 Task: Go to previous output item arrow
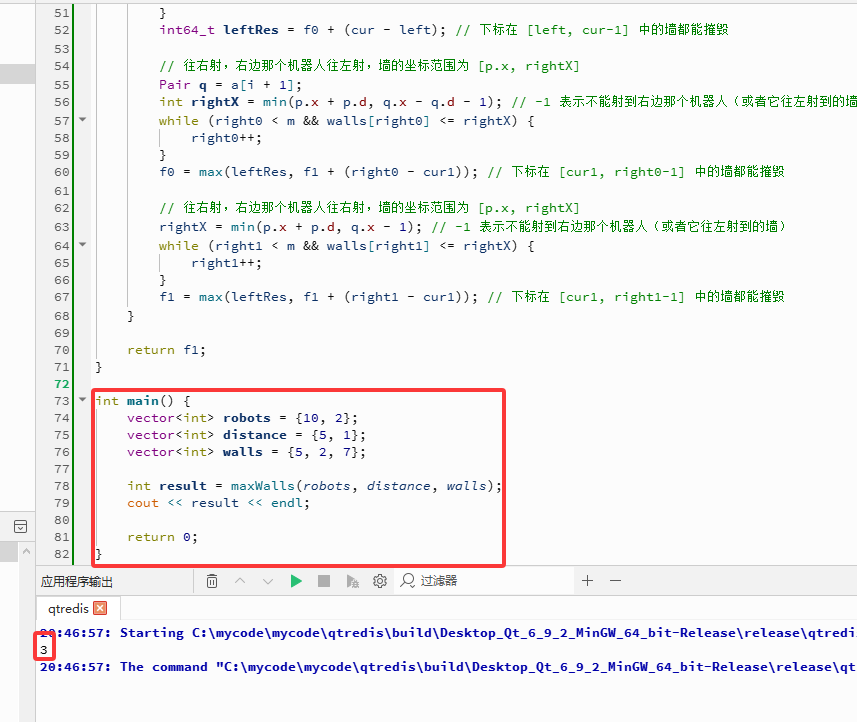240,581
